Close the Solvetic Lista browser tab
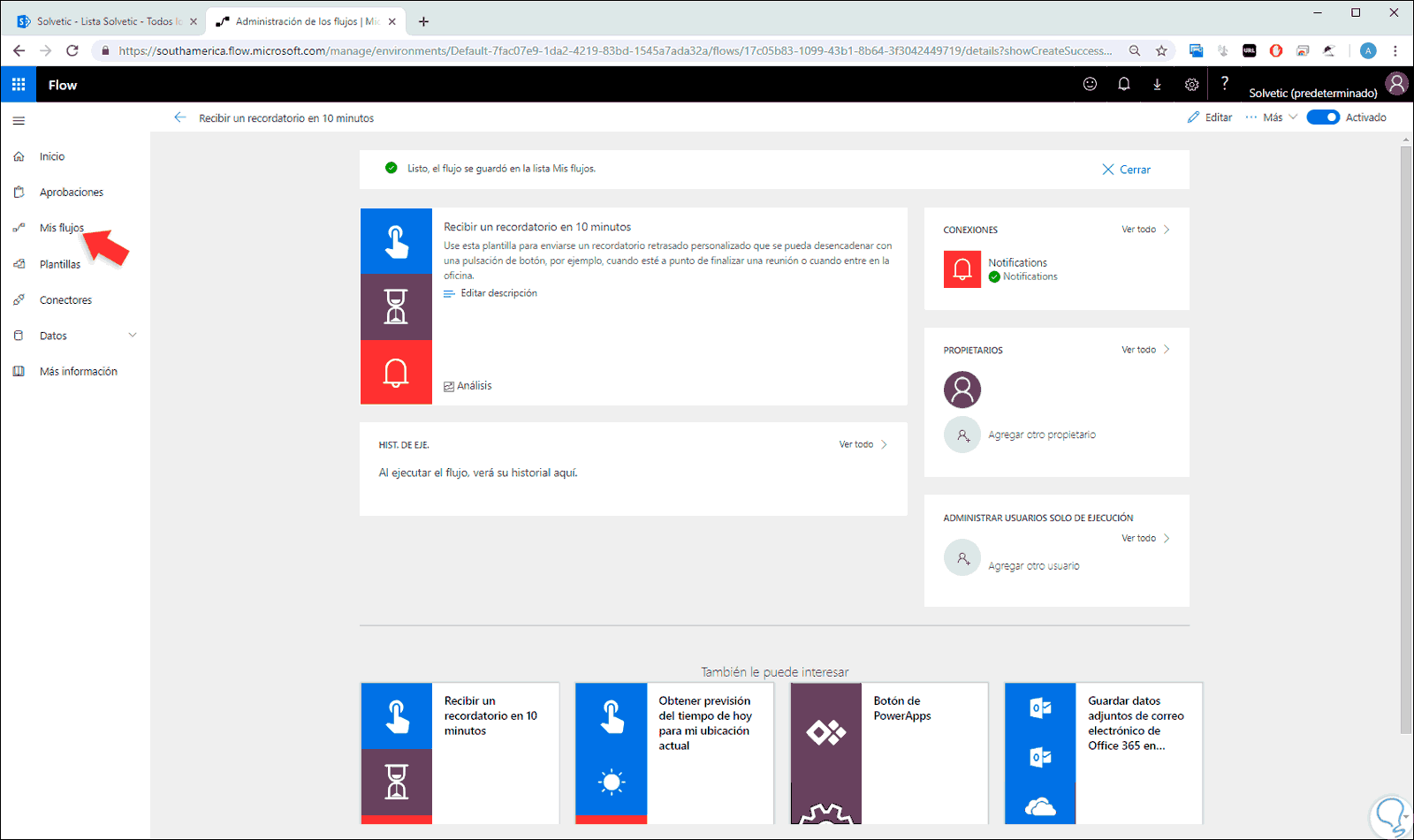 (x=194, y=21)
